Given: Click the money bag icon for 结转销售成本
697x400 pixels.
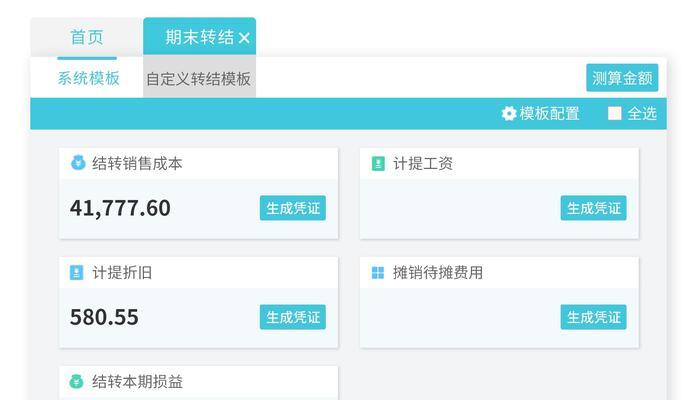Looking at the screenshot, I should [x=78, y=163].
